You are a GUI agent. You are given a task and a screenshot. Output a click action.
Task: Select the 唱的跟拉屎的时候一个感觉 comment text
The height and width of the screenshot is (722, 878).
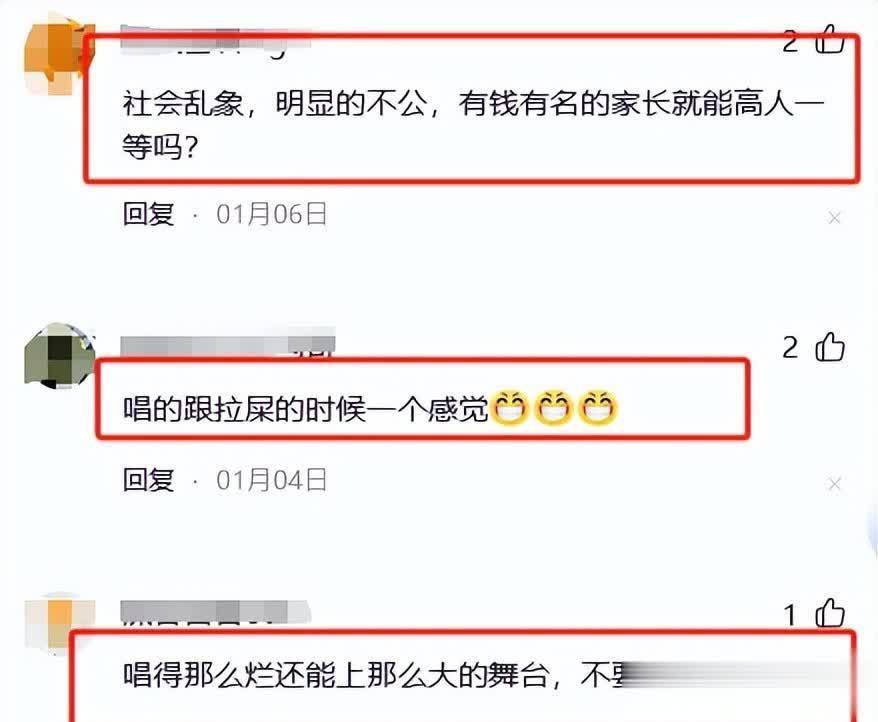pyautogui.click(x=306, y=409)
